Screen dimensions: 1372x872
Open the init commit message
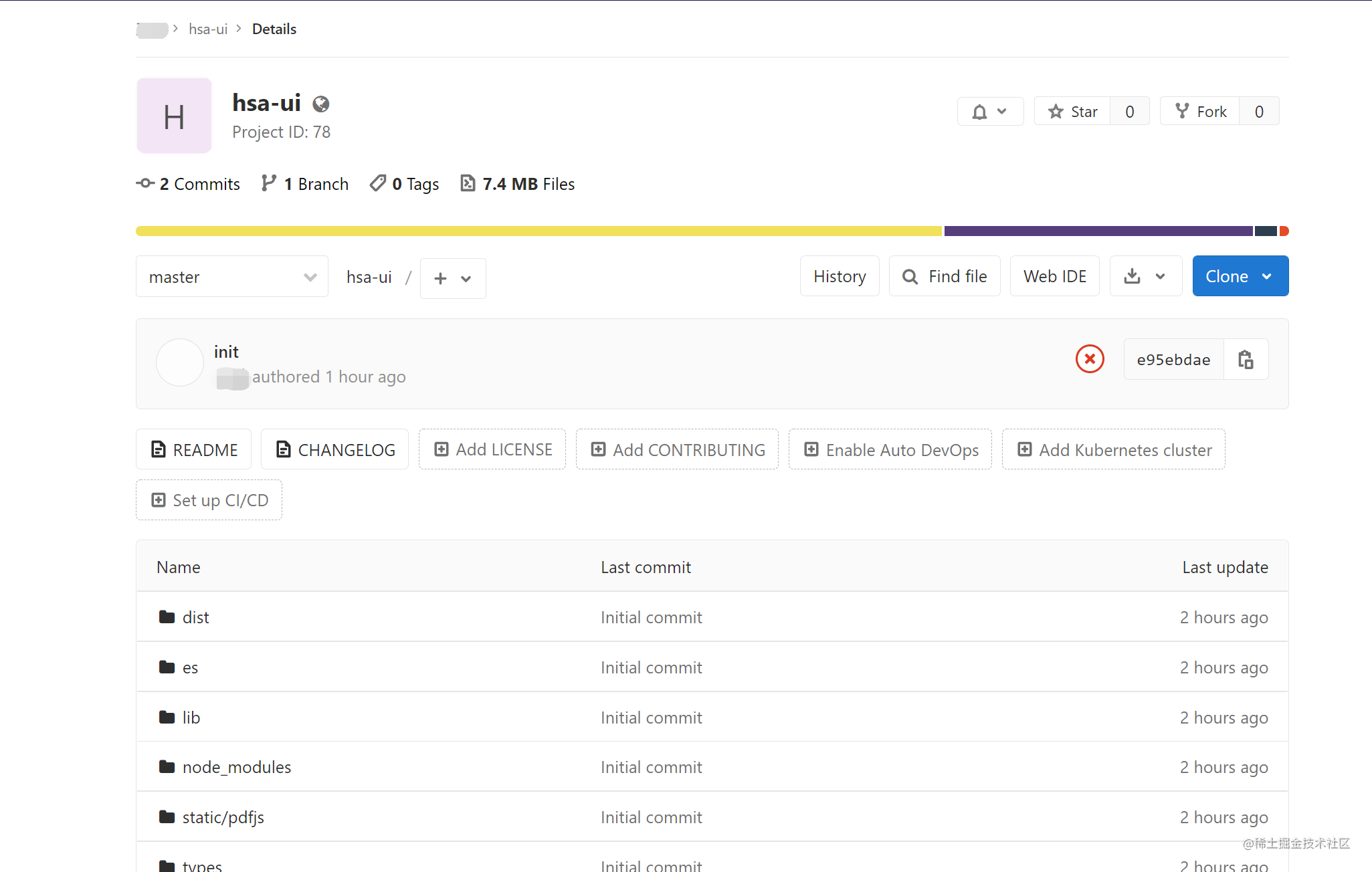[226, 352]
